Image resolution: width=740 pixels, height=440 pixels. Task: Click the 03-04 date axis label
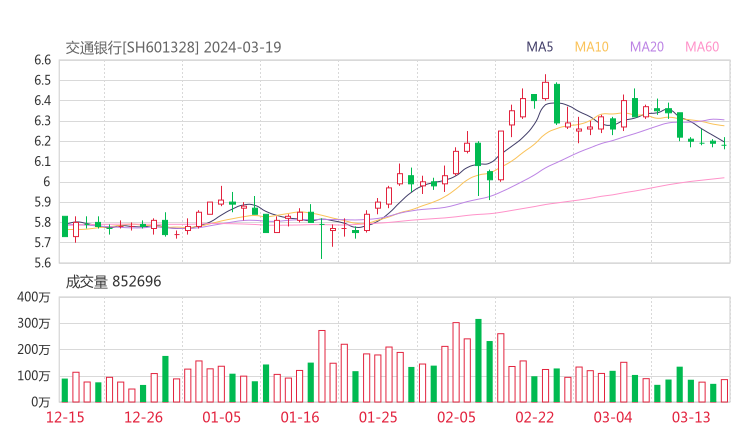coord(613,417)
